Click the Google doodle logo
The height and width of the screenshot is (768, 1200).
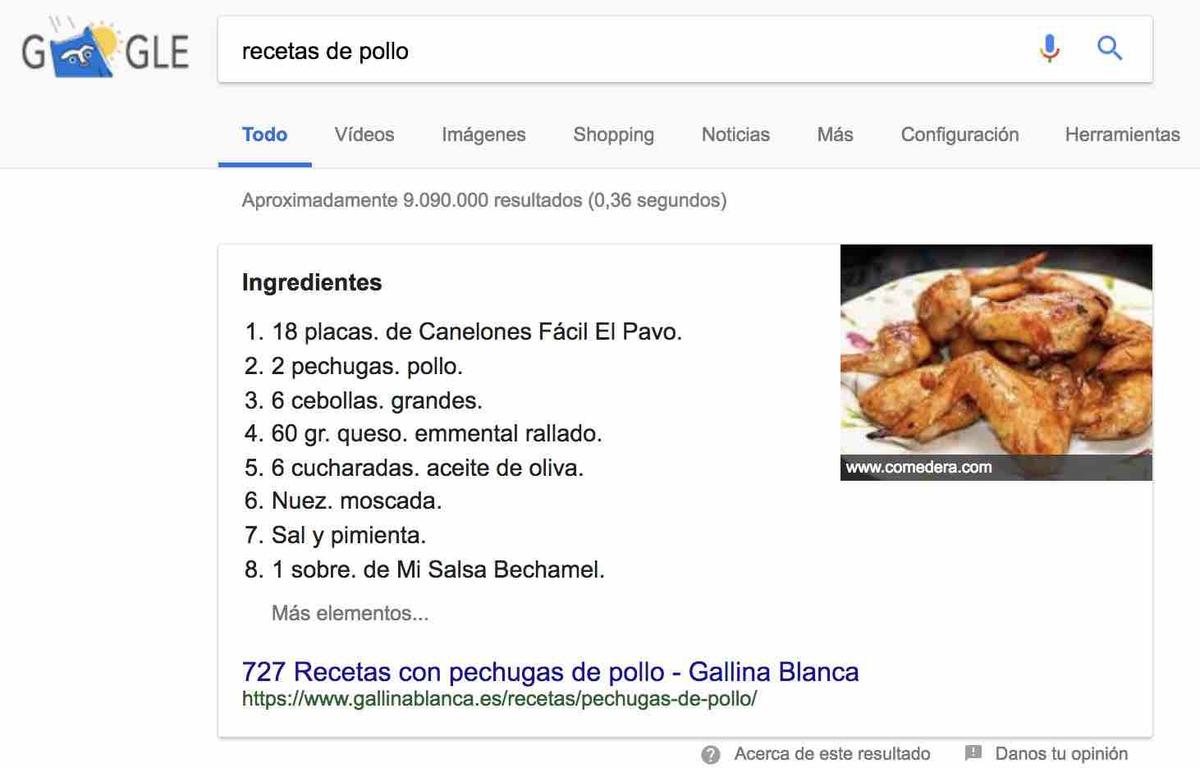point(103,48)
